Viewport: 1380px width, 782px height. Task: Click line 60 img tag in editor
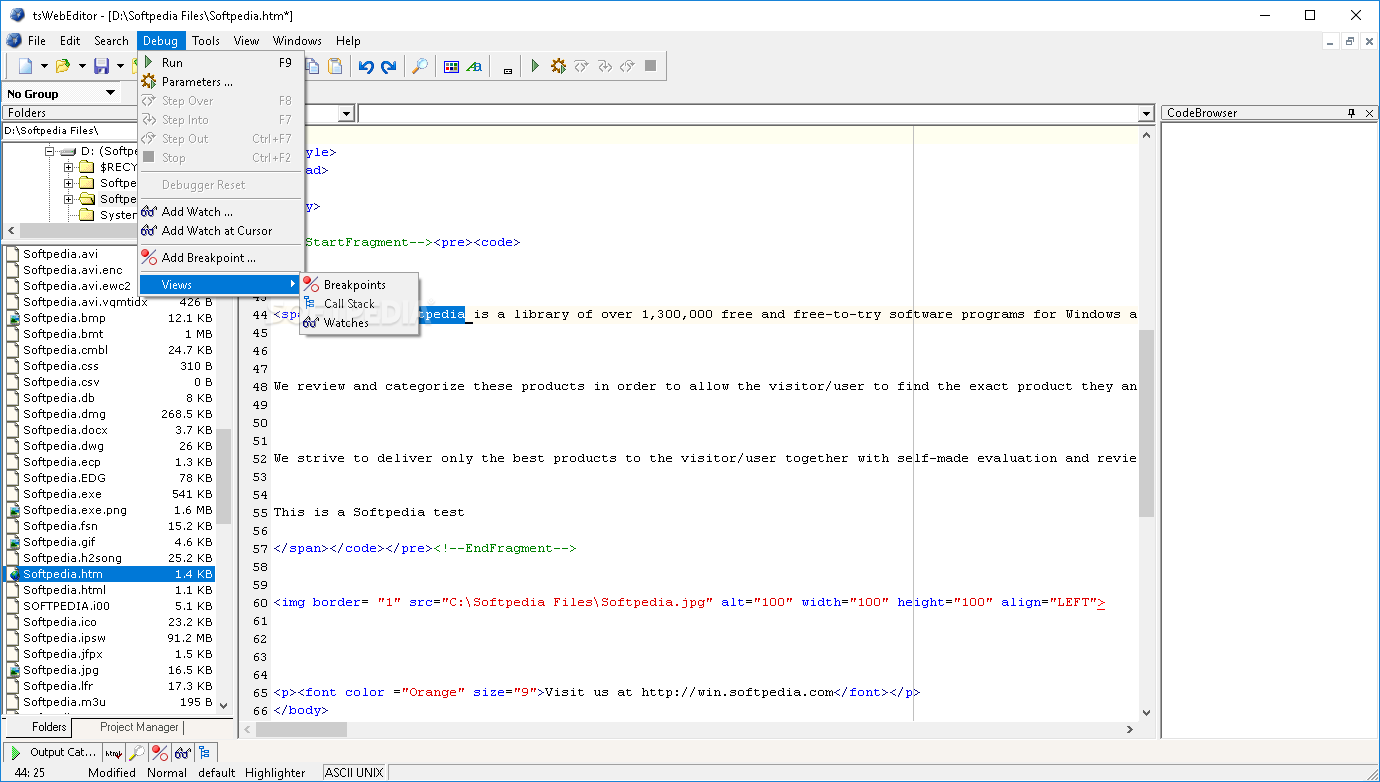[x=689, y=602]
